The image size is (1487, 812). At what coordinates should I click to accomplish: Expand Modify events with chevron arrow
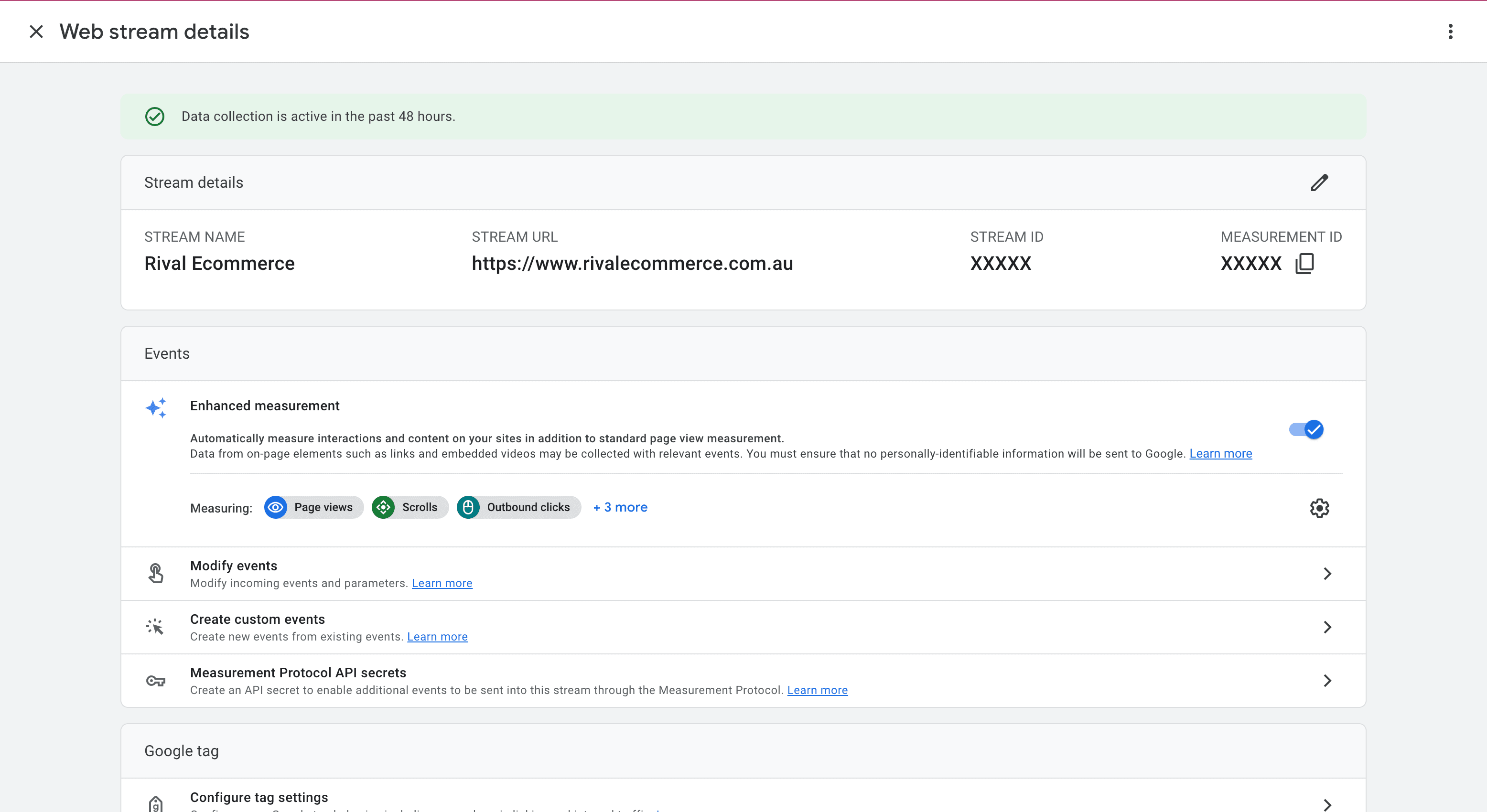pyautogui.click(x=1327, y=574)
